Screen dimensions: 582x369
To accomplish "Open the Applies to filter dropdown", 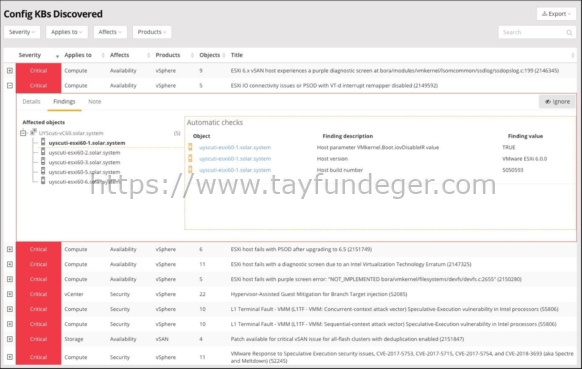I will pos(67,32).
